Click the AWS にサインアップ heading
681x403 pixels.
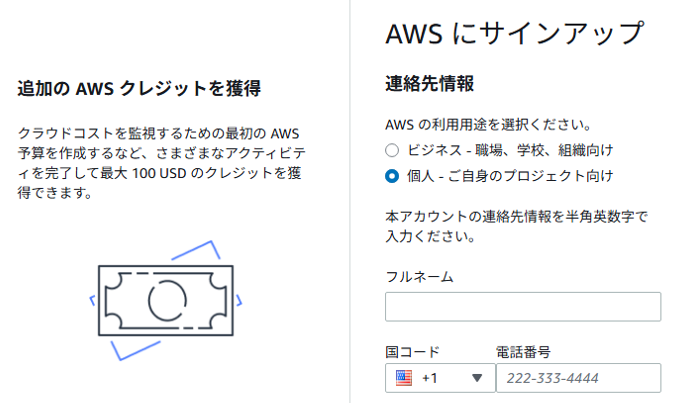[514, 33]
